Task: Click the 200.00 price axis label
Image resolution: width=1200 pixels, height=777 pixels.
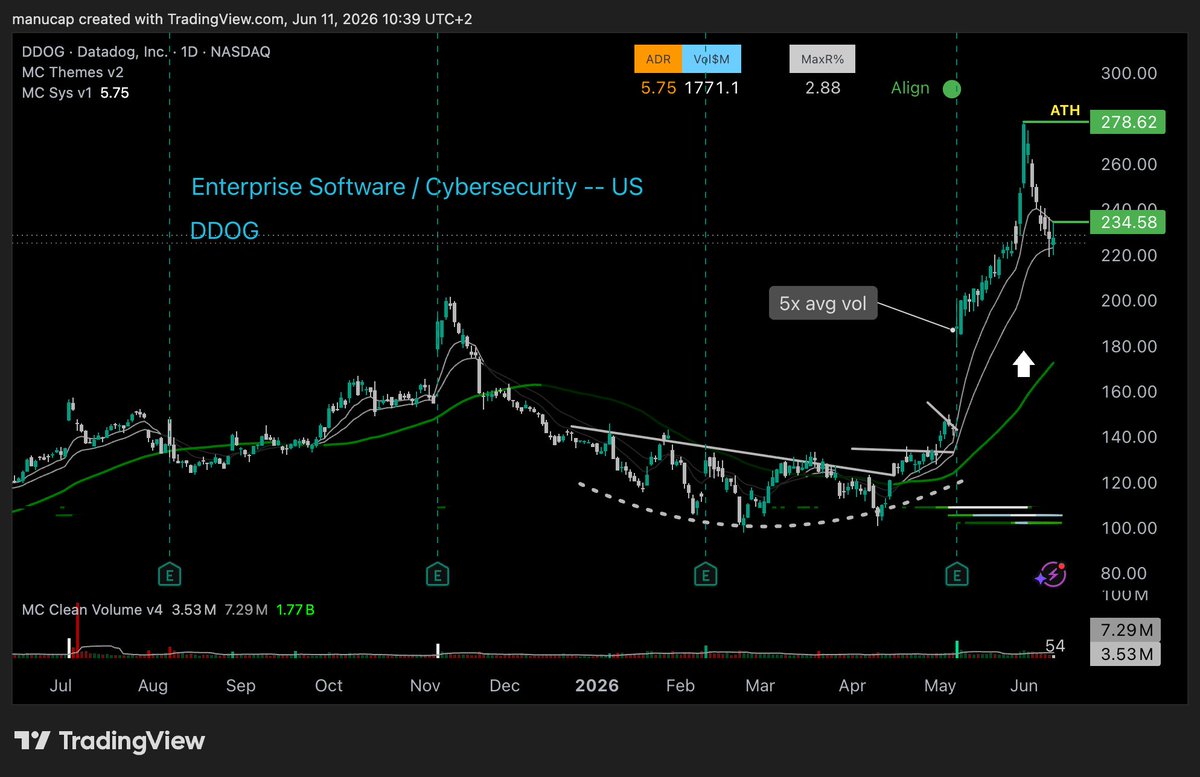Action: coord(1131,301)
